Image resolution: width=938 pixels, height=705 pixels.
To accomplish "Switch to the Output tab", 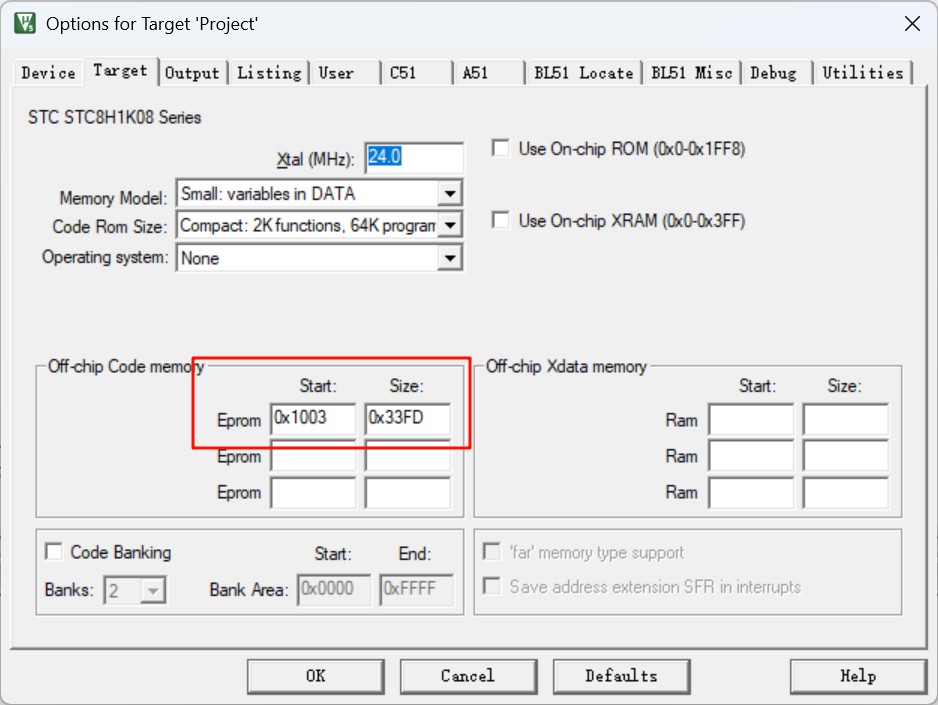I will coord(192,73).
